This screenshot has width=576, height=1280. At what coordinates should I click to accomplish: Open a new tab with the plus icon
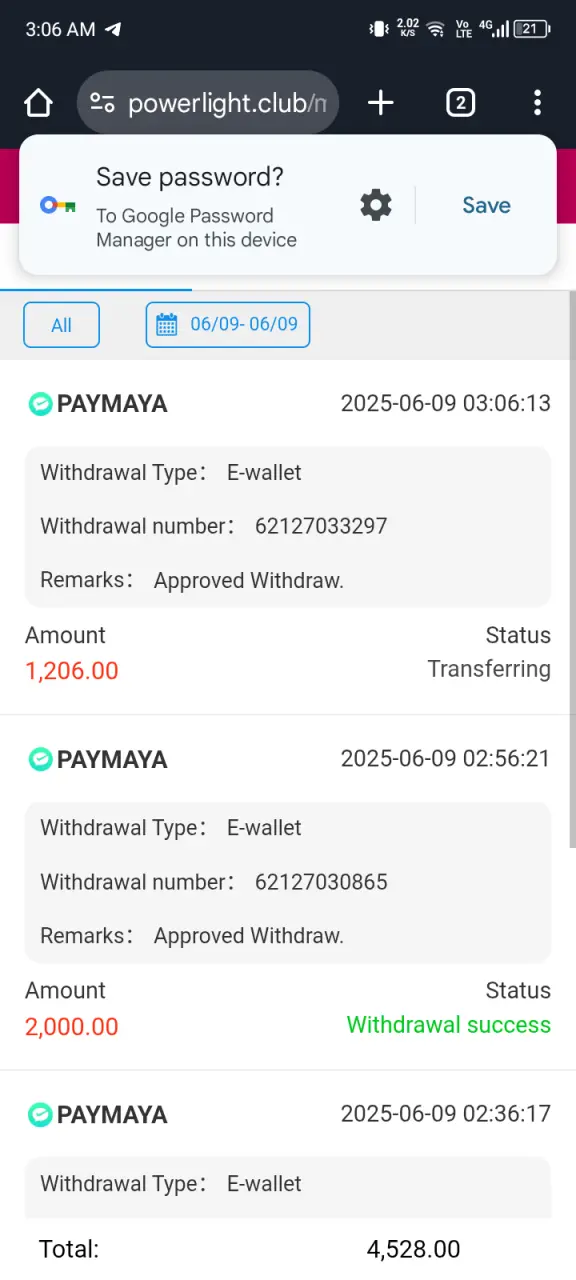(x=381, y=103)
